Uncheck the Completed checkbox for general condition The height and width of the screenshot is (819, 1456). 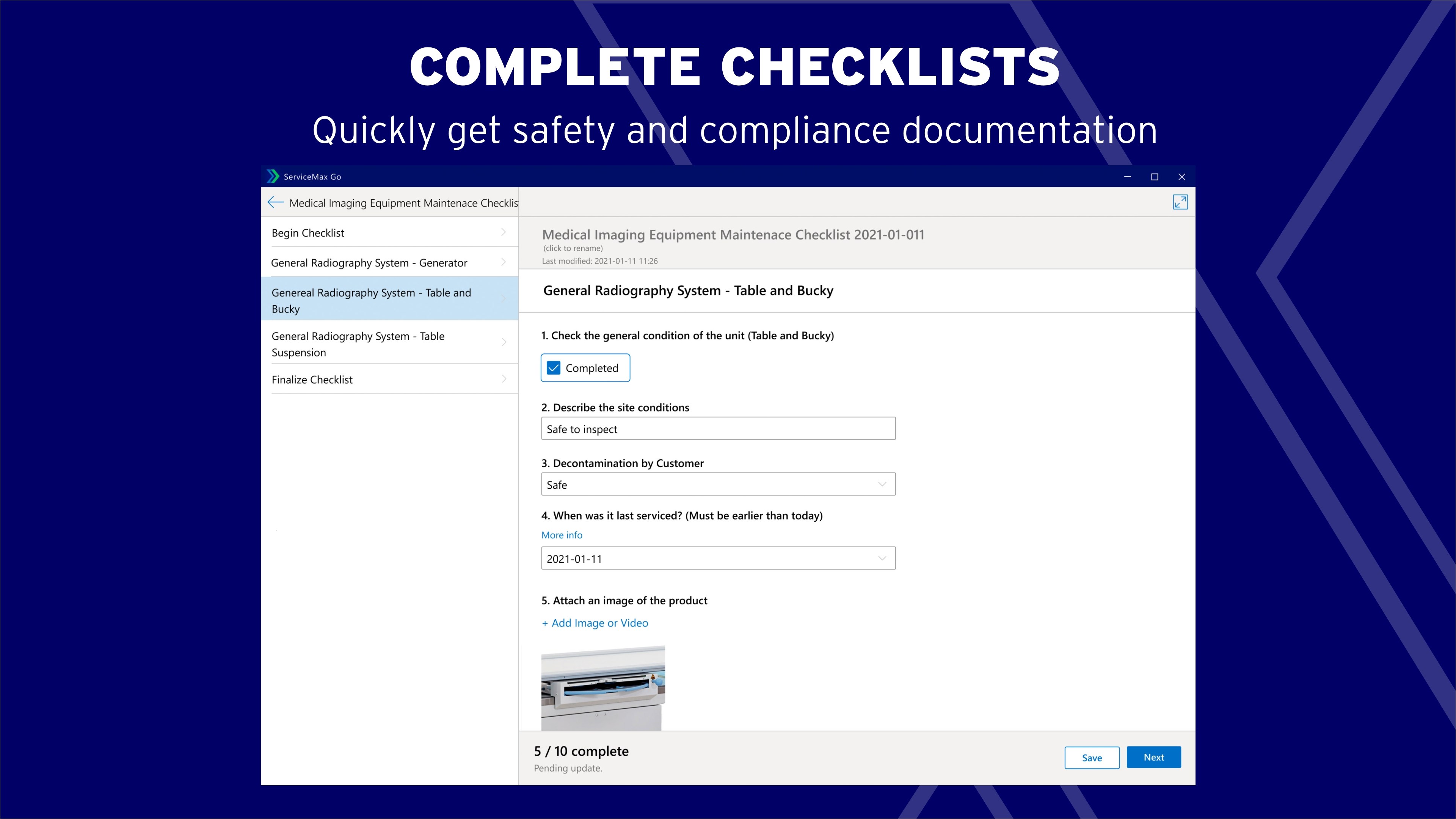(x=554, y=367)
